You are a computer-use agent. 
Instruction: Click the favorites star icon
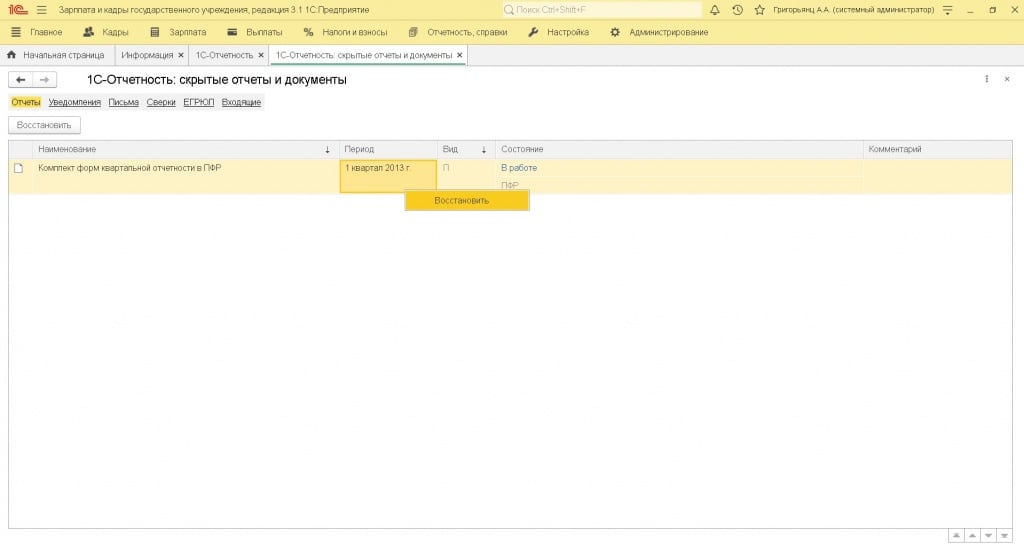pos(759,10)
